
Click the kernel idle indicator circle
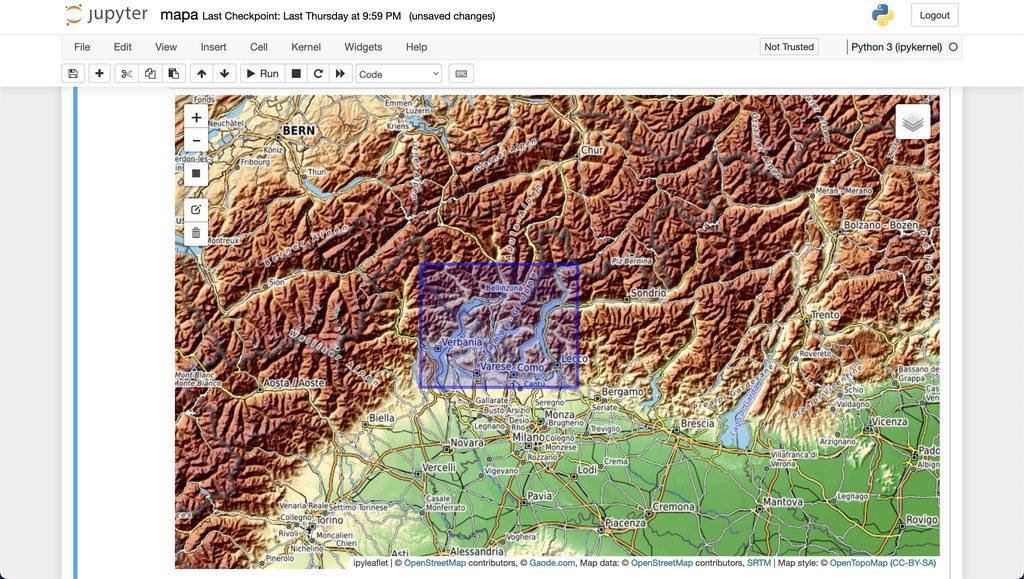coord(953,47)
